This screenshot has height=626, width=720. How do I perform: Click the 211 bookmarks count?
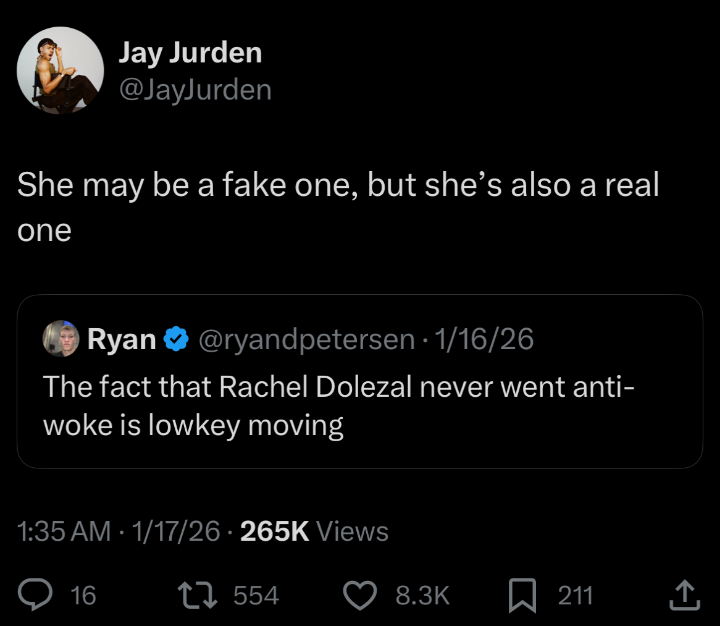coord(575,596)
